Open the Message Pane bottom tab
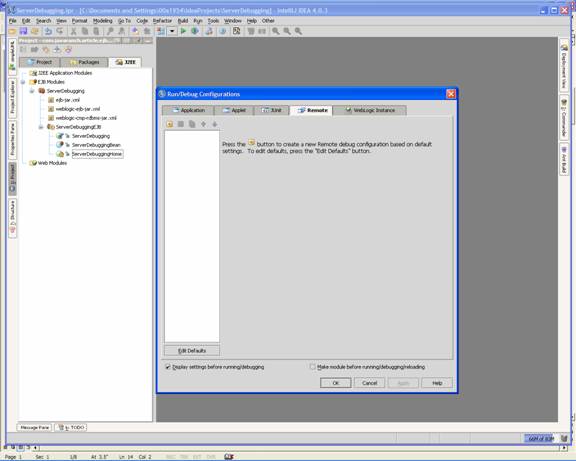Image resolution: width=576 pixels, height=461 pixels. (x=35, y=428)
